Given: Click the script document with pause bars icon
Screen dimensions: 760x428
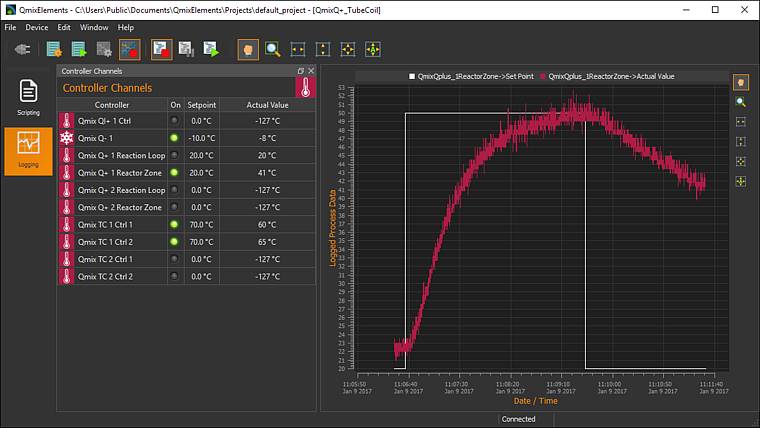Looking at the screenshot, I should [x=186, y=49].
